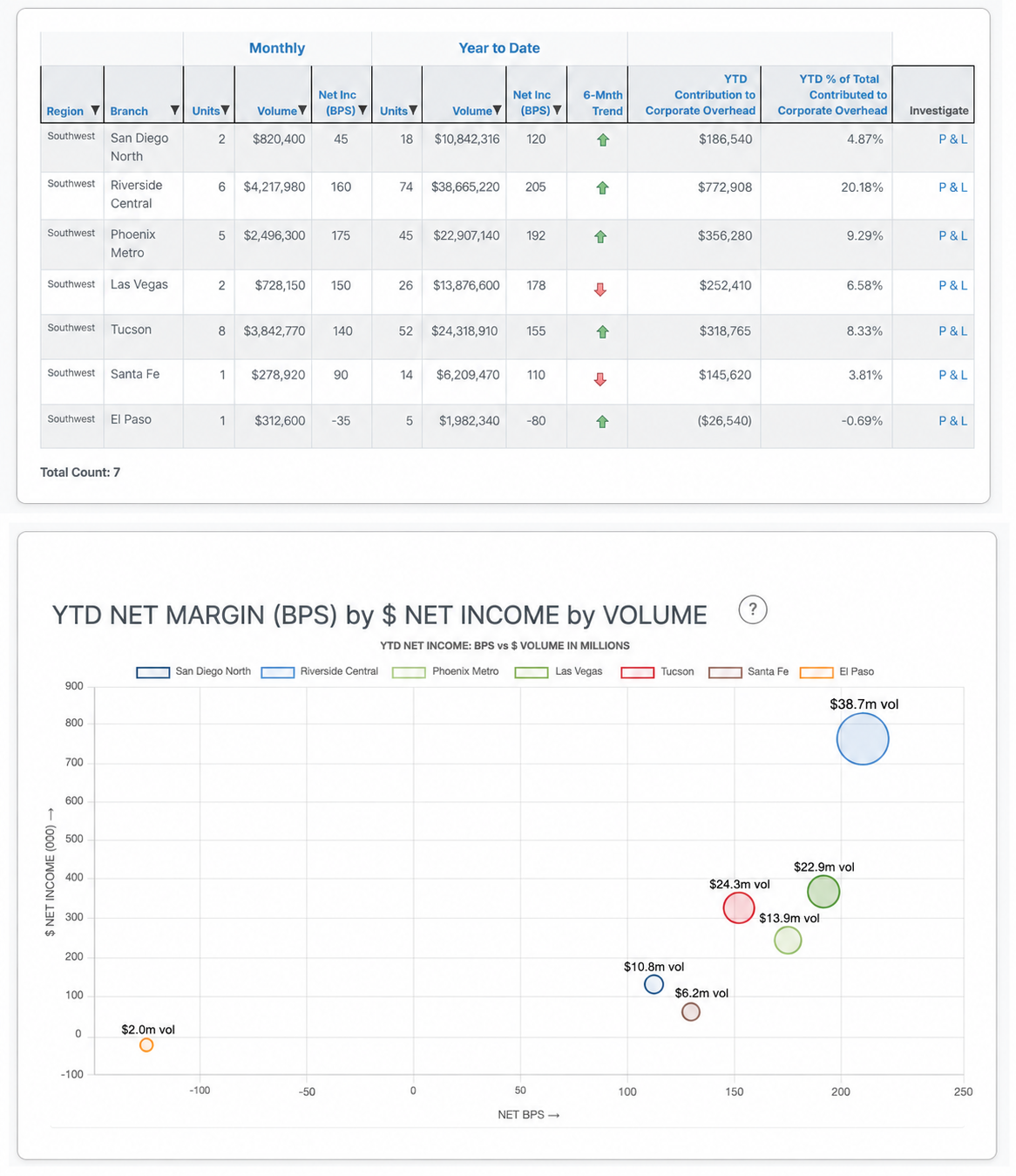Open the P & L link for Riverside Central

coord(952,187)
